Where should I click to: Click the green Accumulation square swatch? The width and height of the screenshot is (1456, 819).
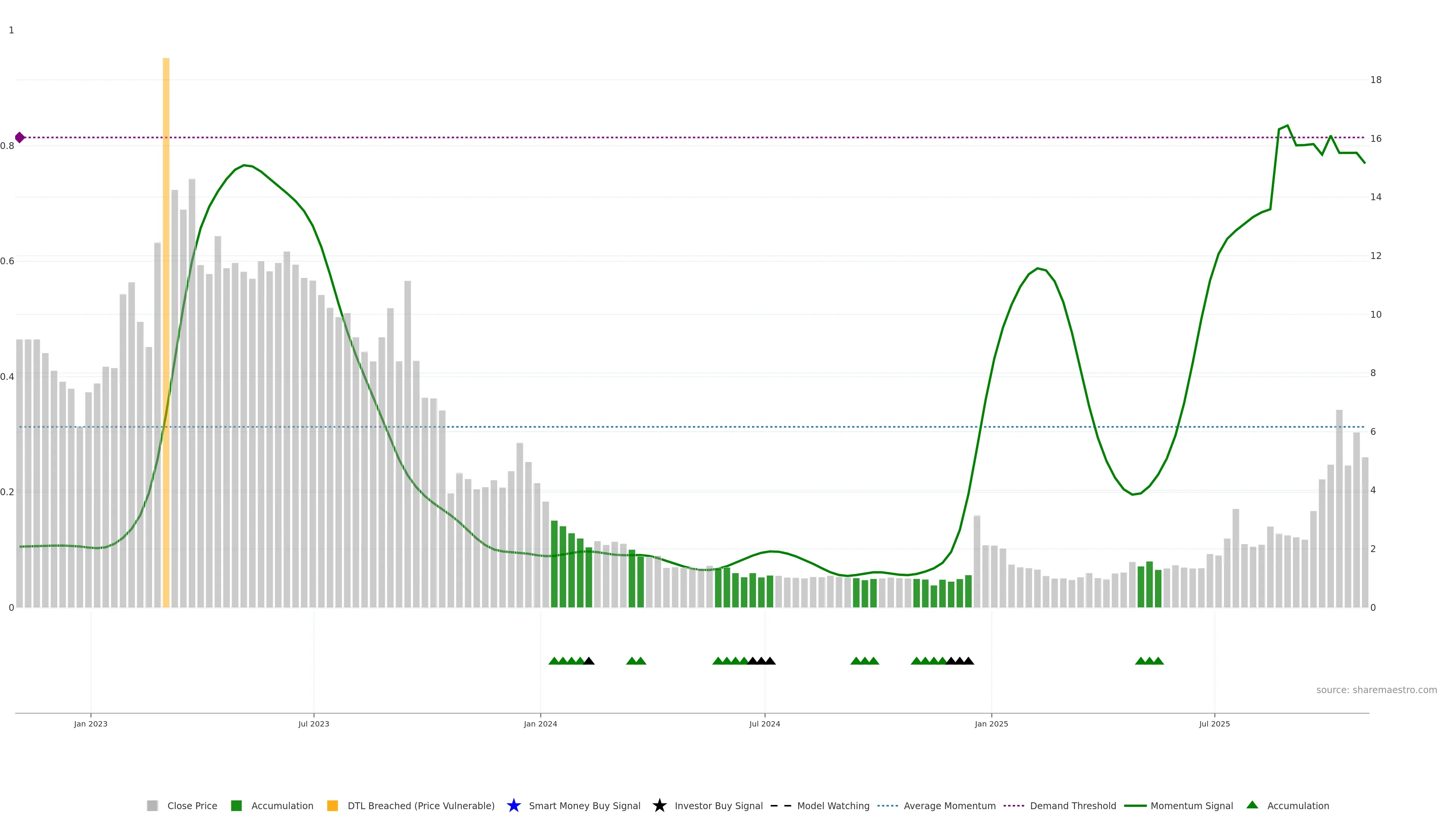pyautogui.click(x=236, y=805)
